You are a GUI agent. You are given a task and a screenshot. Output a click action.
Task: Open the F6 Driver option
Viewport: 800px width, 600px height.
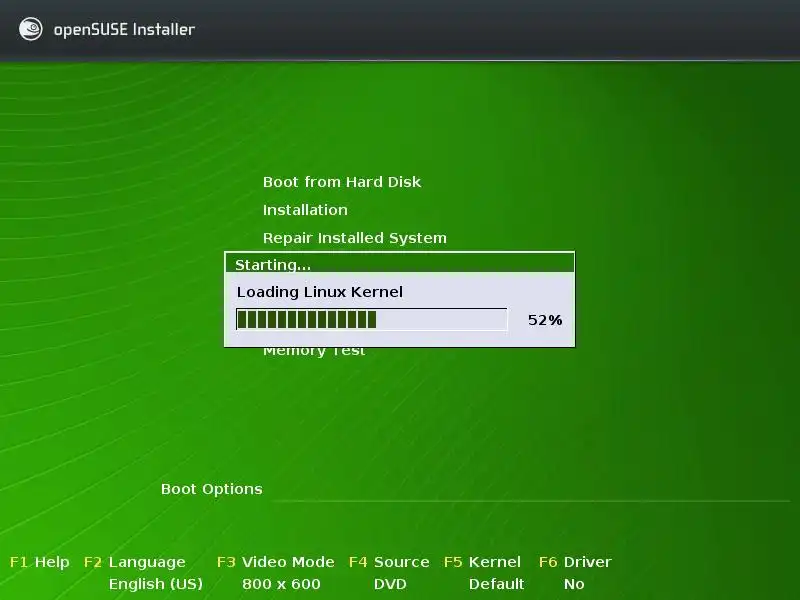click(575, 562)
